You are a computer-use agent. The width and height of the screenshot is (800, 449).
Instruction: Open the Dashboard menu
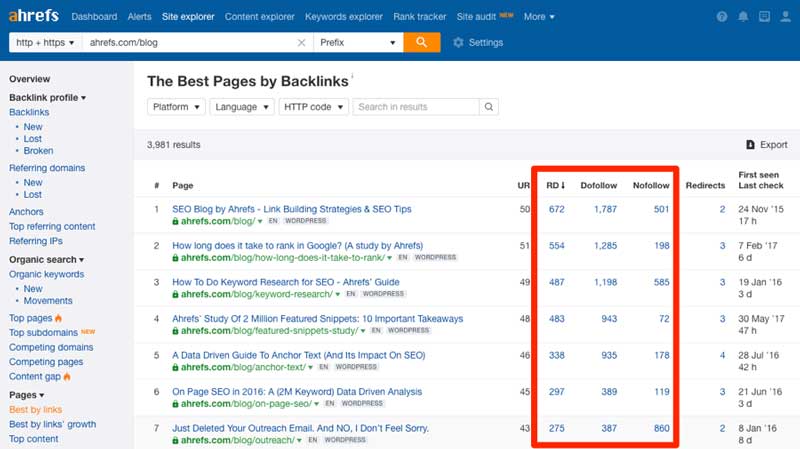coord(94,17)
